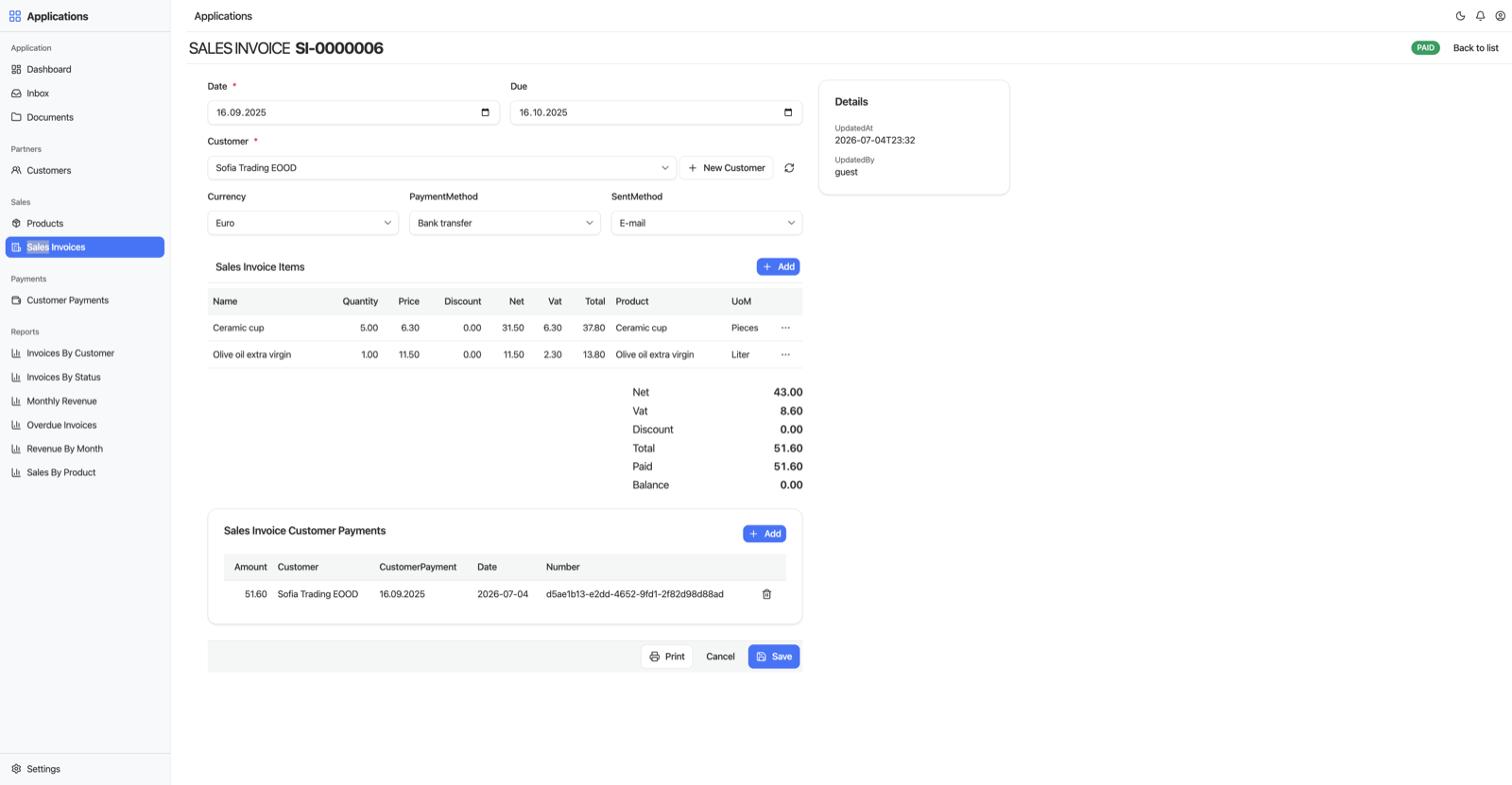Image resolution: width=1512 pixels, height=785 pixels.
Task: Click the New Customer button
Action: pos(726,168)
